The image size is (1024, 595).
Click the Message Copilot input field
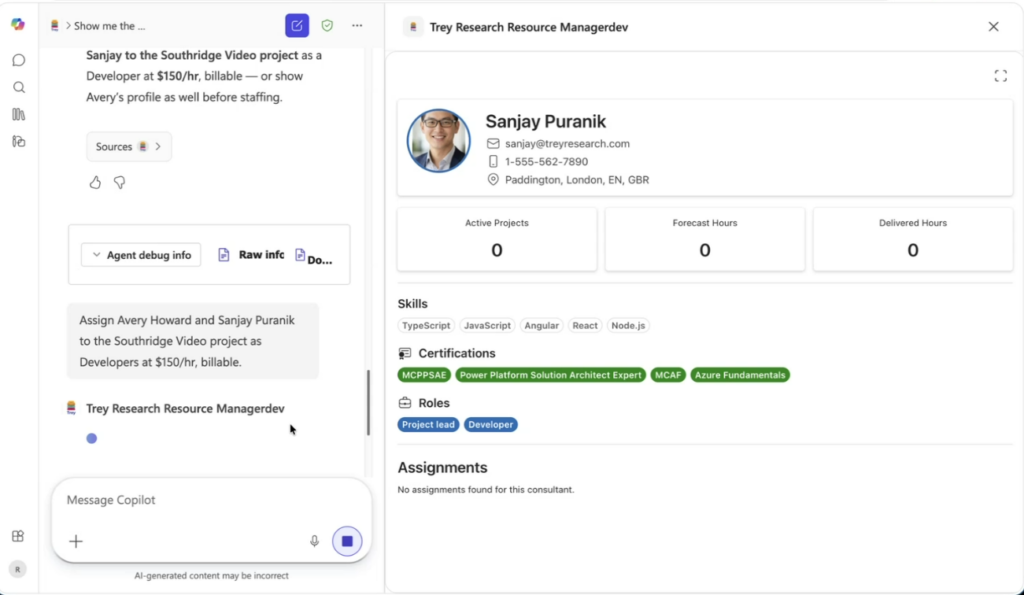coord(210,500)
